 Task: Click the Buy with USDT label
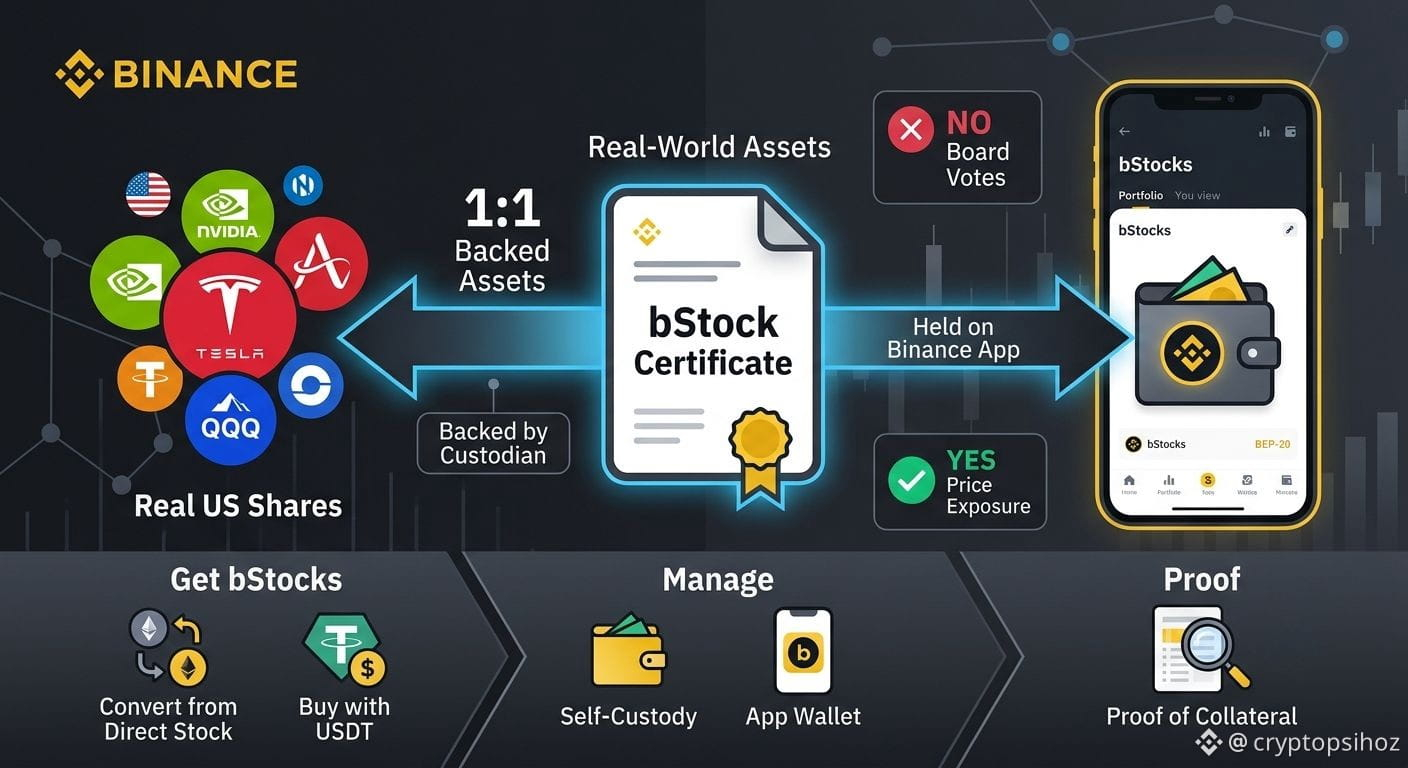pos(344,719)
